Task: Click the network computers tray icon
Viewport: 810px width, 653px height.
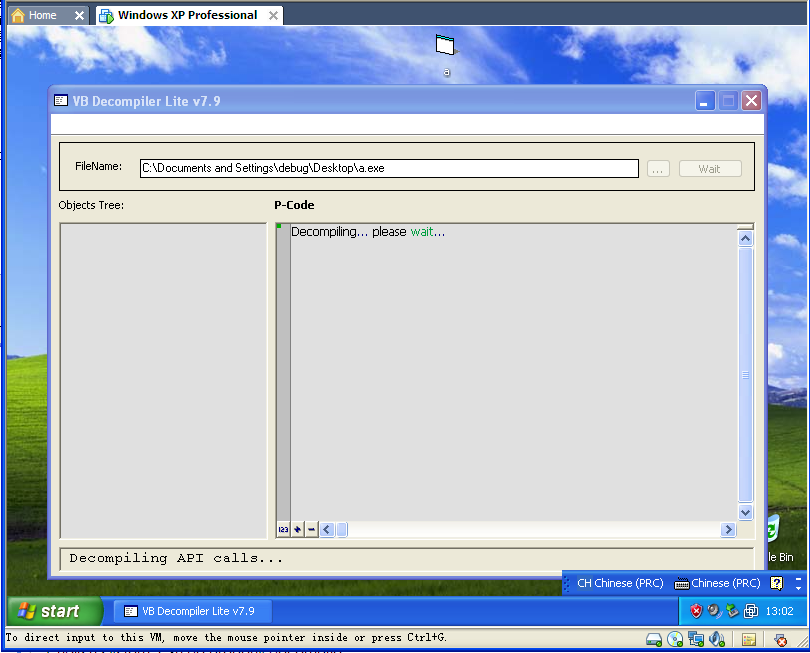Action: click(x=751, y=611)
